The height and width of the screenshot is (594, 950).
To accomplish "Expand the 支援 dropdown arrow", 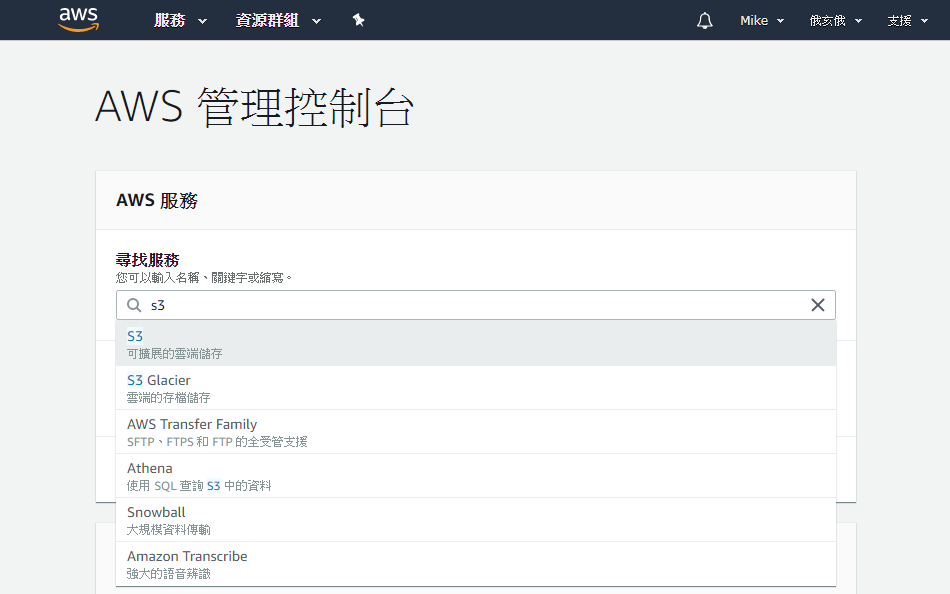I will click(x=925, y=21).
